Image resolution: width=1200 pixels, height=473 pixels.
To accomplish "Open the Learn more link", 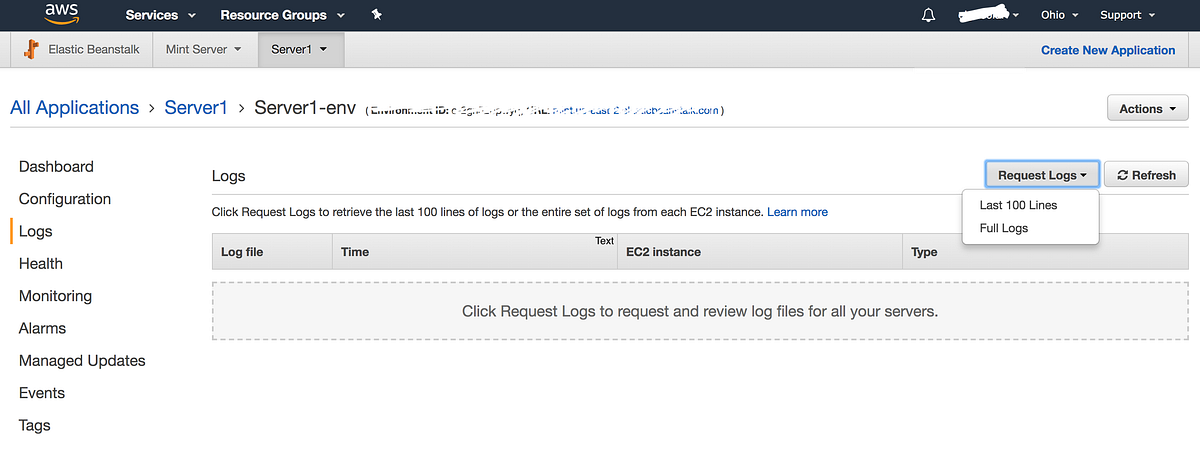I will [797, 212].
